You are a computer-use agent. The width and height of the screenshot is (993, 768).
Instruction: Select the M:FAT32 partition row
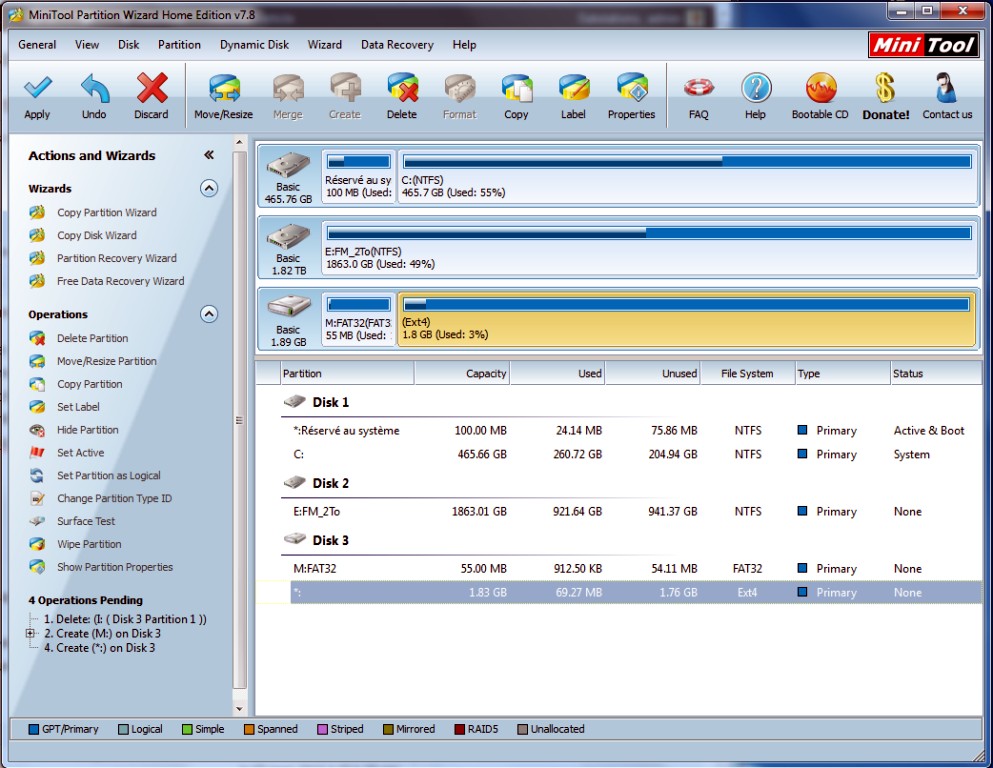tap(631, 569)
